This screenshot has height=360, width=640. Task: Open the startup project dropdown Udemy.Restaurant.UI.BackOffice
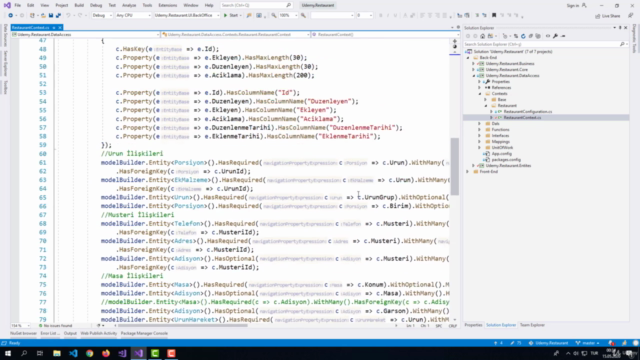(x=187, y=16)
